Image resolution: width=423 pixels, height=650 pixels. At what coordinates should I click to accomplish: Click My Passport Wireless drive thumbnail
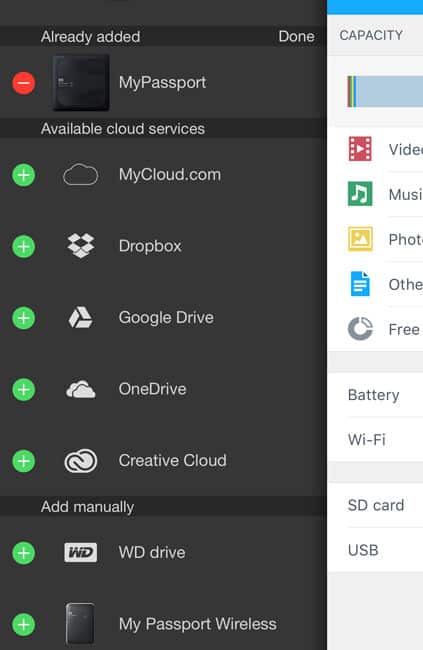(x=80, y=623)
